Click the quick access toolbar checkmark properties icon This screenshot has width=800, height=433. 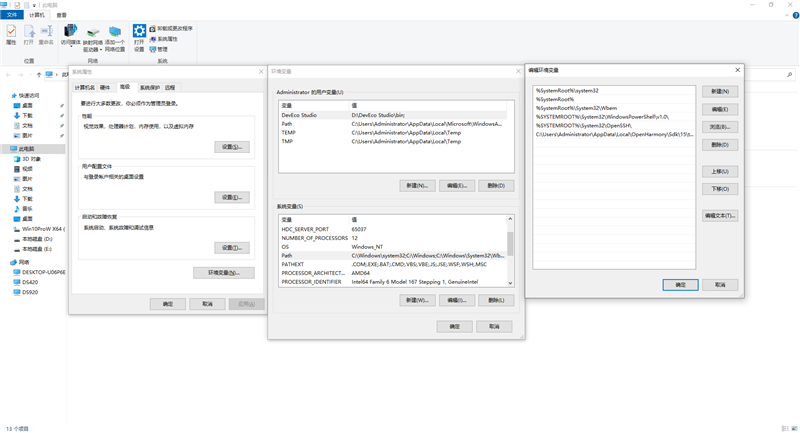tap(17, 5)
